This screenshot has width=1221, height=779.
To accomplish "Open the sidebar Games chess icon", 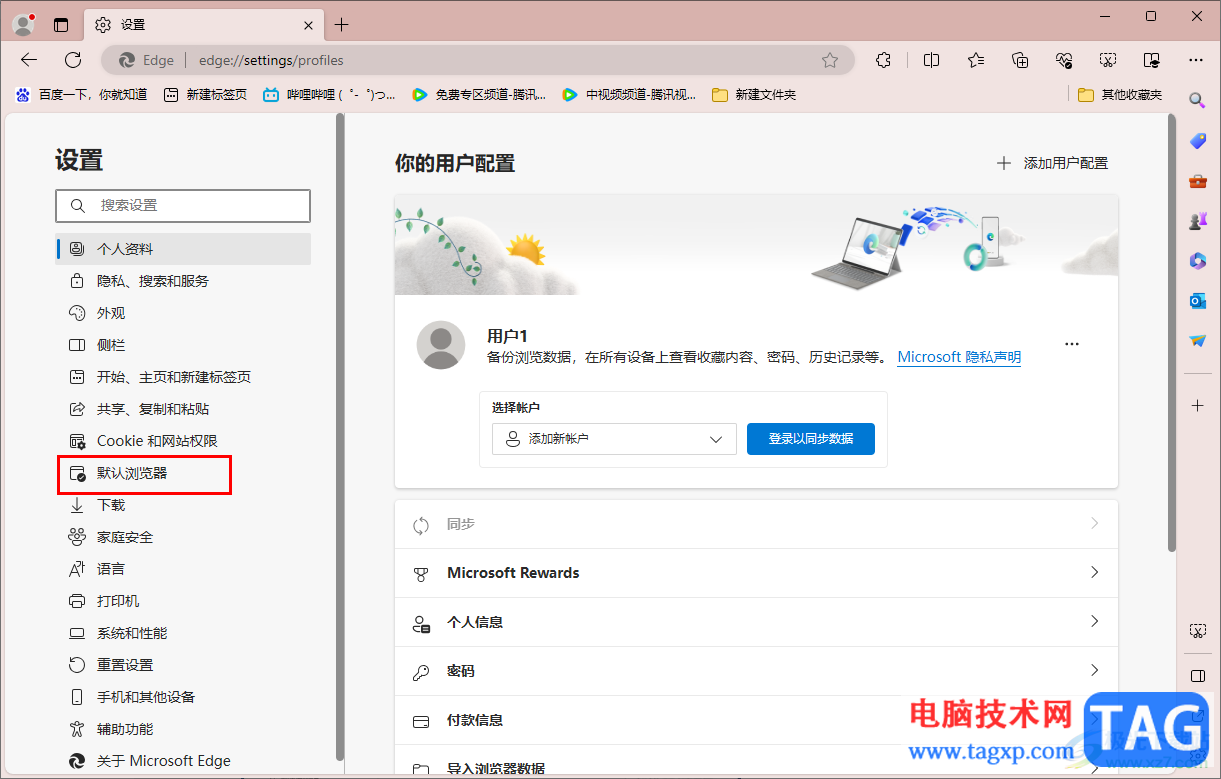I will click(x=1197, y=221).
